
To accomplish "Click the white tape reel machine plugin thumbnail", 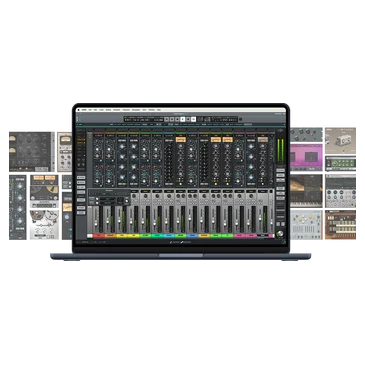I will [44, 224].
